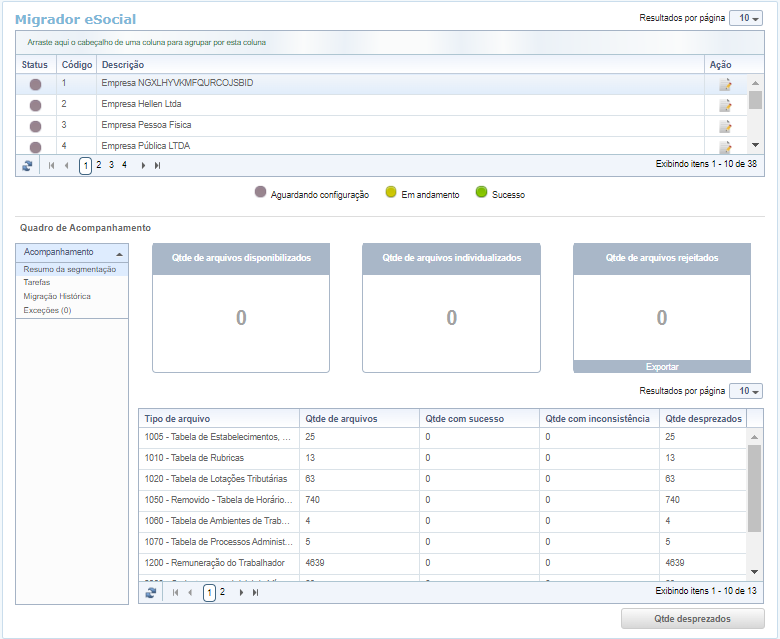Click edit icon for Empresa Pessoa Física
Screen dimensions: 780x639
[x=725, y=126]
